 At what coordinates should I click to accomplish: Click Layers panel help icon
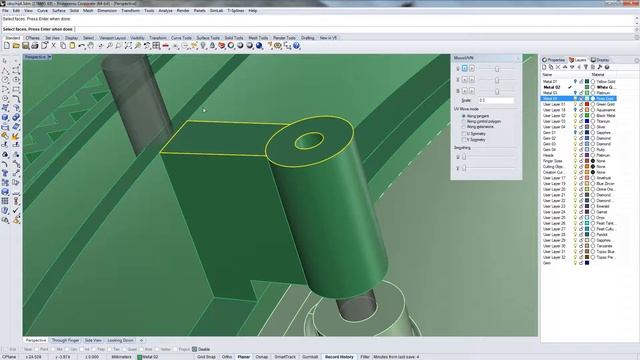(607, 67)
